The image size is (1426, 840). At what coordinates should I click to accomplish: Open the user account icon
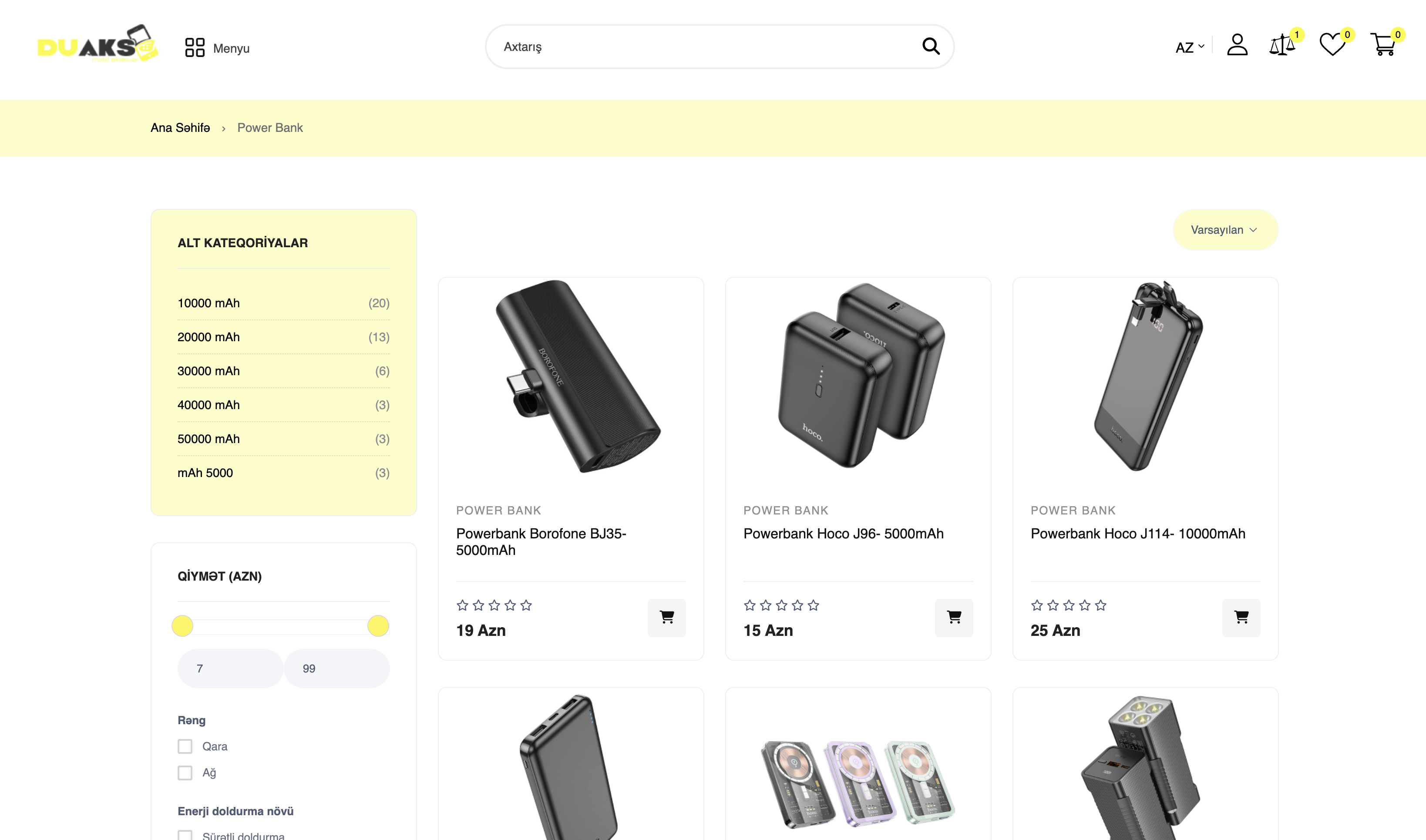coord(1237,45)
